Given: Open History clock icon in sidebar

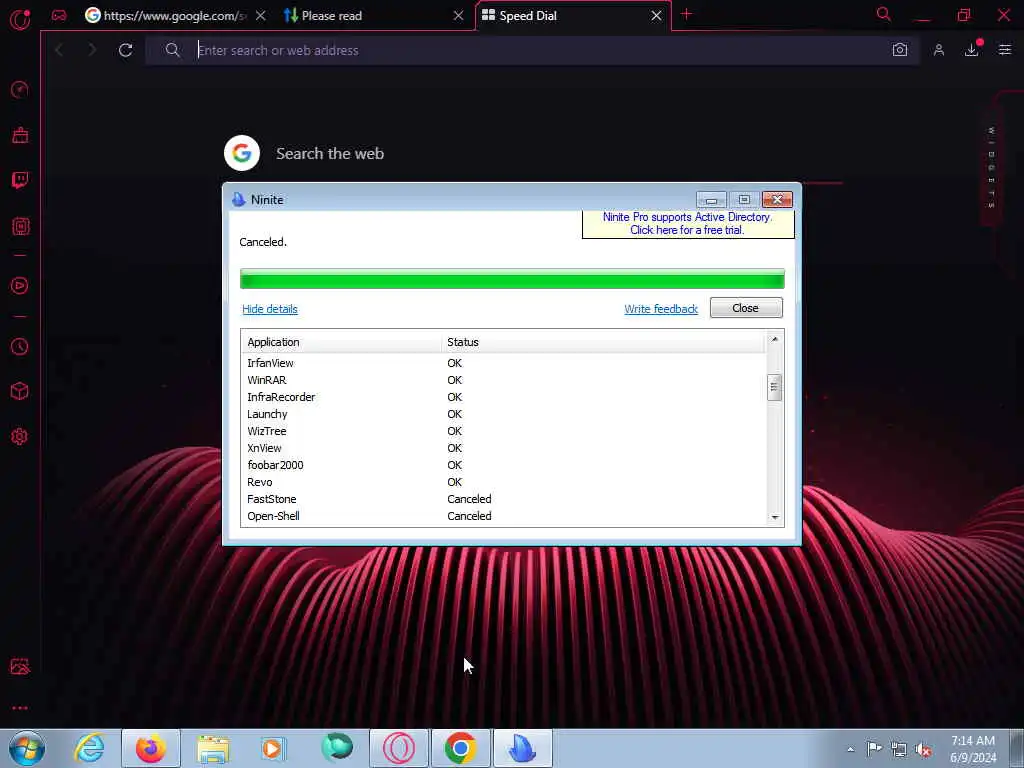Looking at the screenshot, I should point(20,346).
